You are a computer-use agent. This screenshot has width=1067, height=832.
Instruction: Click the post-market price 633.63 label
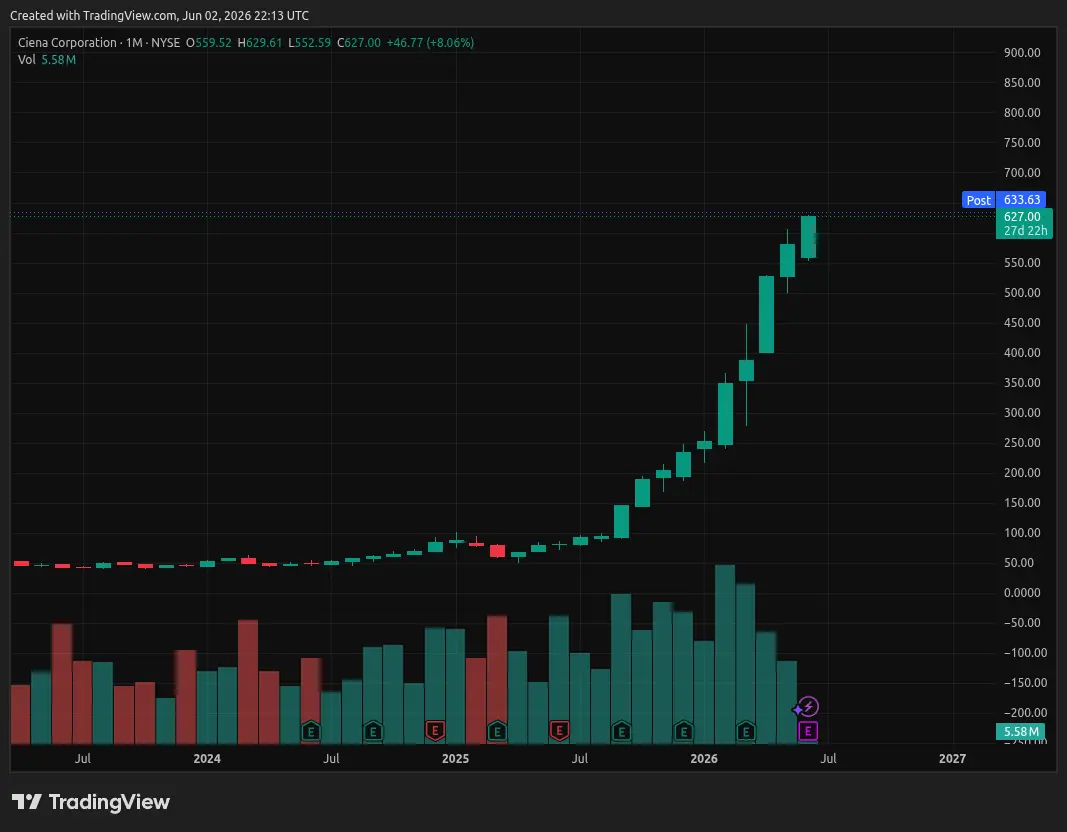1021,200
